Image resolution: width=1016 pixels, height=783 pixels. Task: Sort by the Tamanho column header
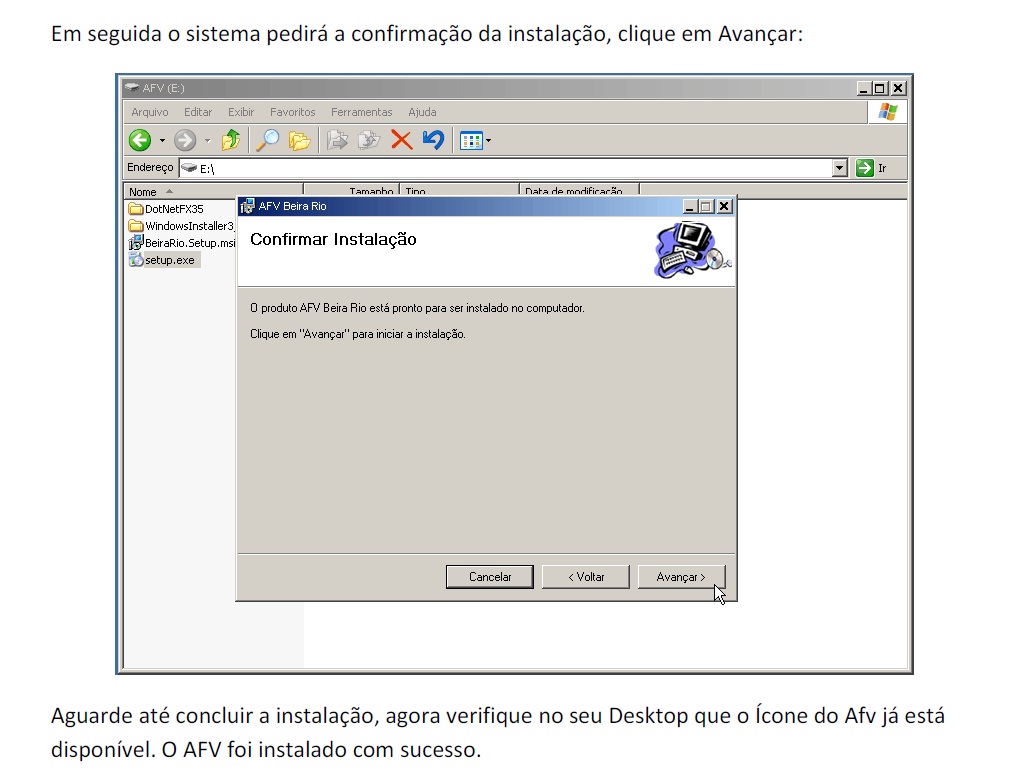click(x=351, y=191)
